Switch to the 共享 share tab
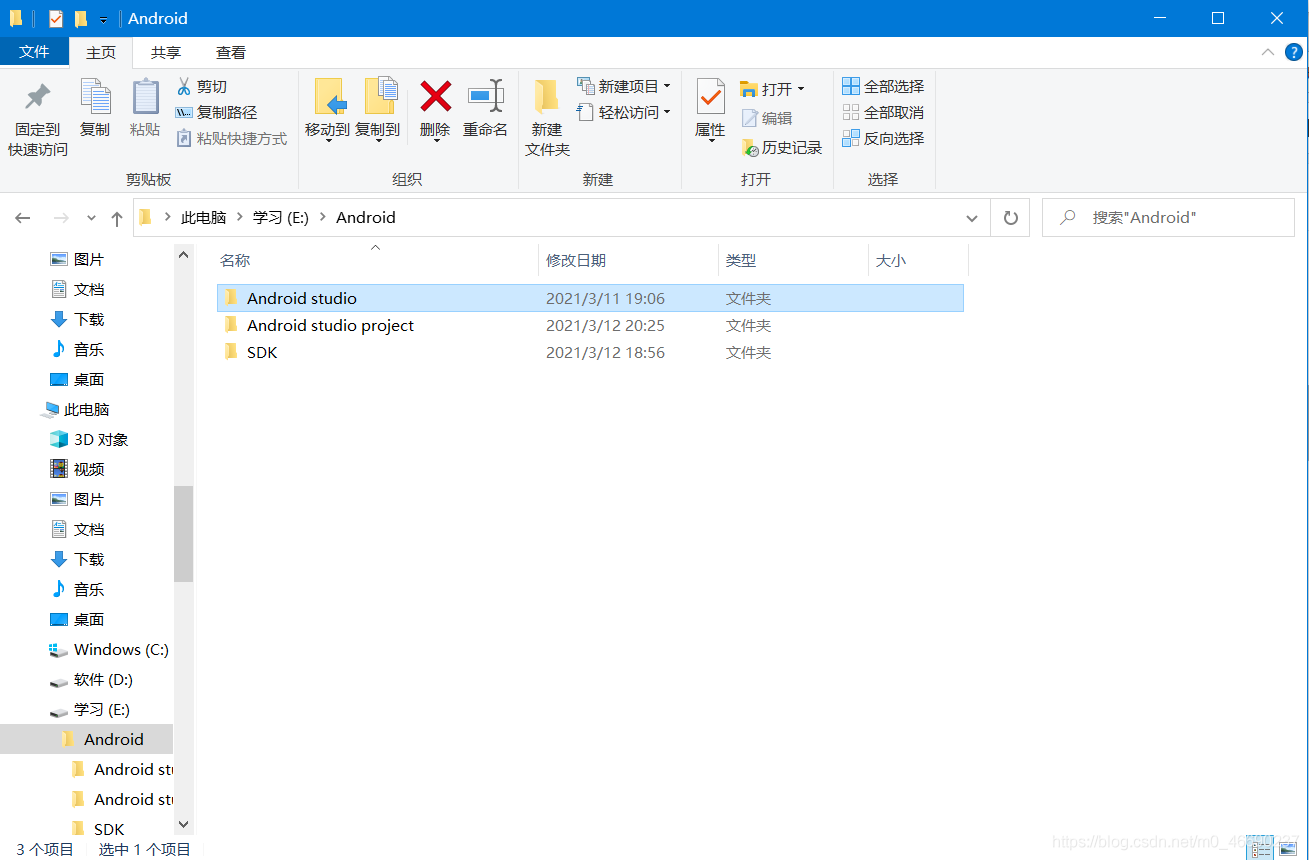 pyautogui.click(x=166, y=53)
